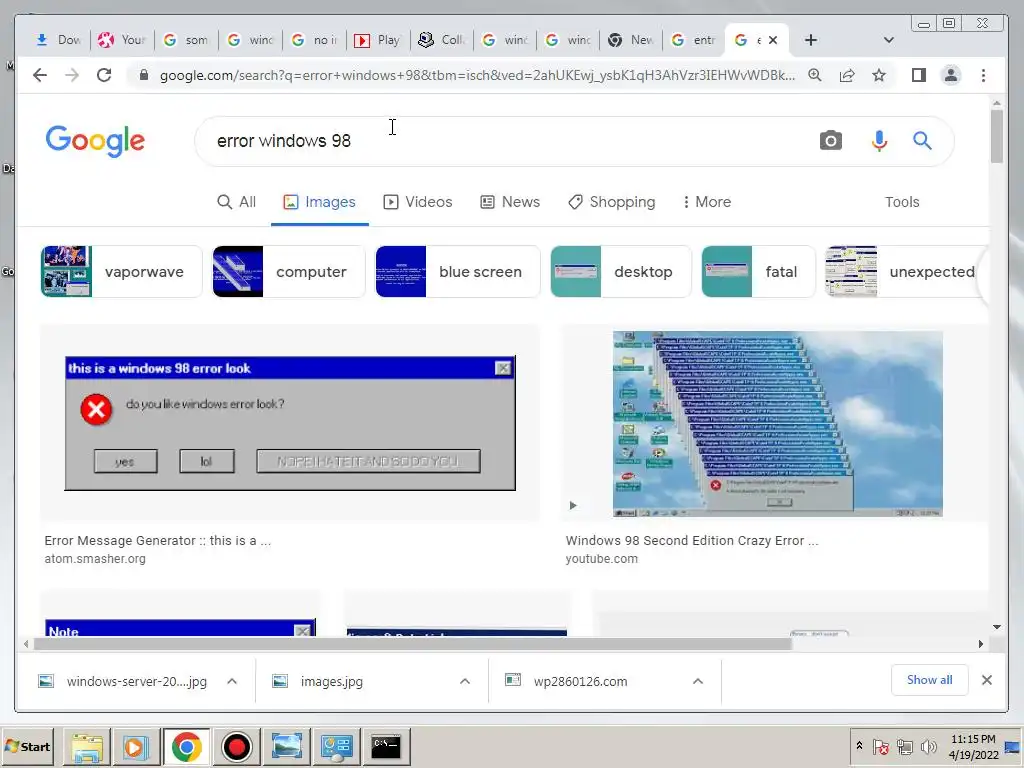Screen dimensions: 1024x768
Task: Open the zoom magnifier icon in address bar
Action: point(814,75)
